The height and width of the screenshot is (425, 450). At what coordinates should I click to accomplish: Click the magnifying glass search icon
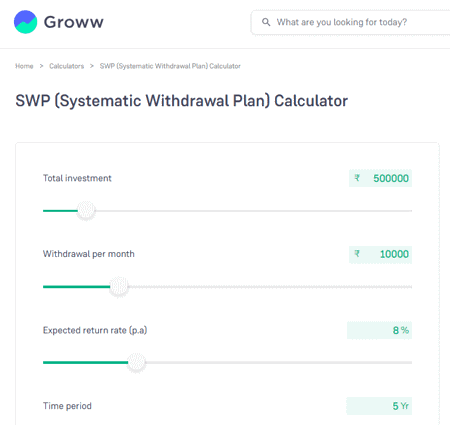point(266,22)
